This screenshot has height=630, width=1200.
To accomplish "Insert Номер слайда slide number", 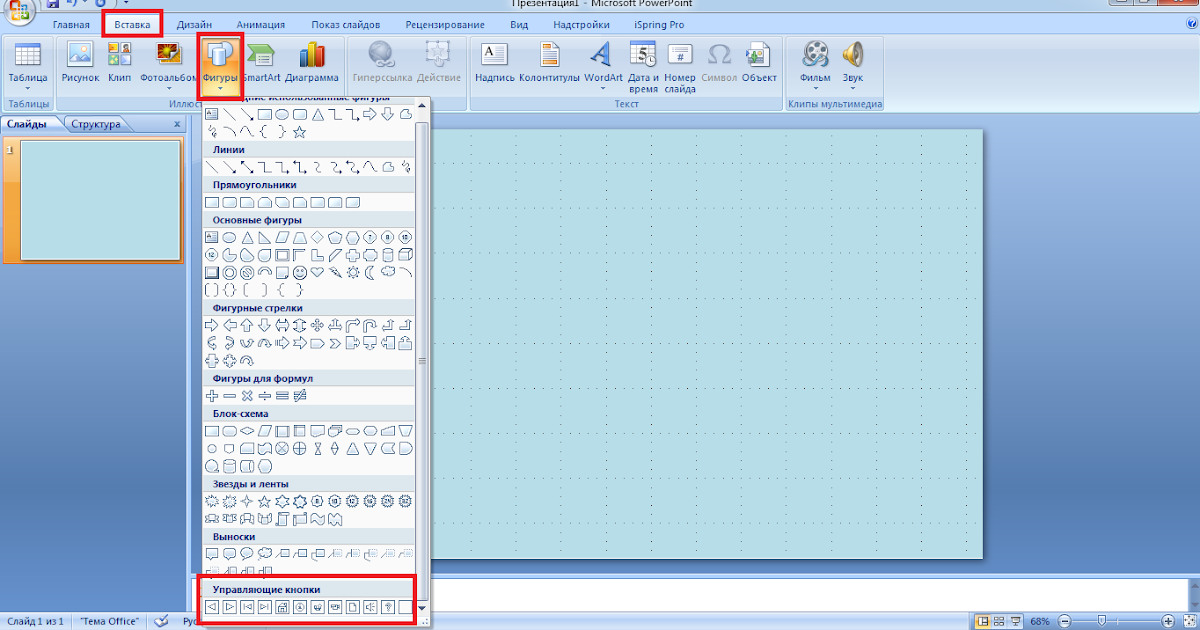I will coord(680,67).
